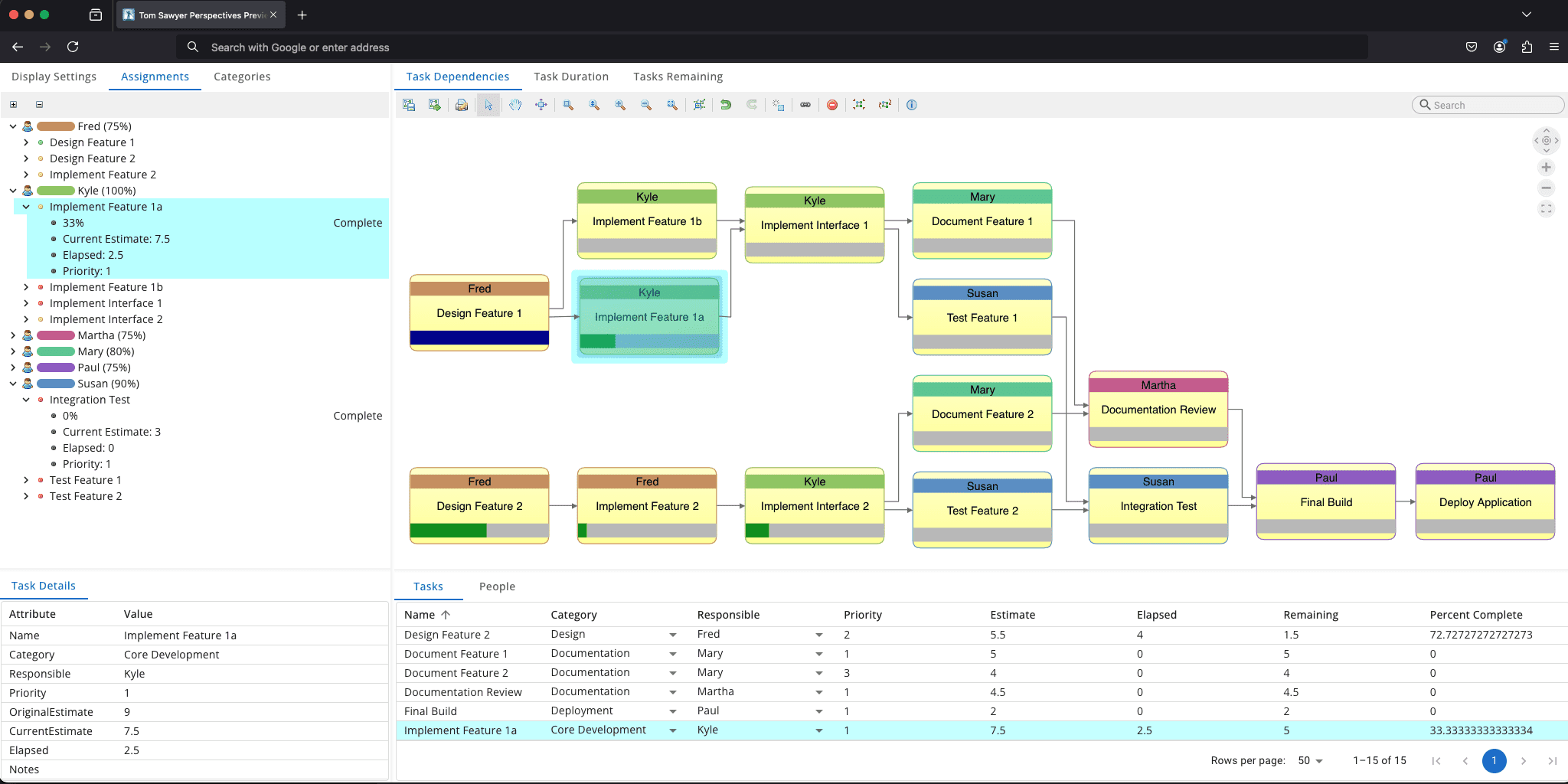Open the Responsible dropdown for Final Build
Screen dimensions: 1568x784
(x=818, y=710)
